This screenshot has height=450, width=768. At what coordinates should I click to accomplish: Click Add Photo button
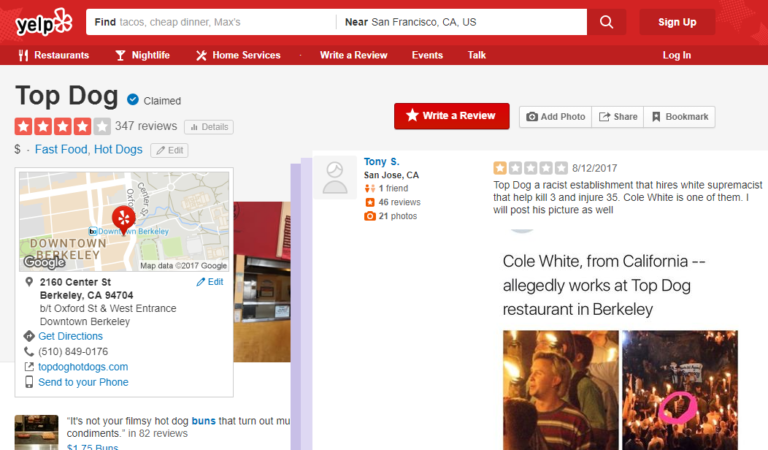pos(555,117)
